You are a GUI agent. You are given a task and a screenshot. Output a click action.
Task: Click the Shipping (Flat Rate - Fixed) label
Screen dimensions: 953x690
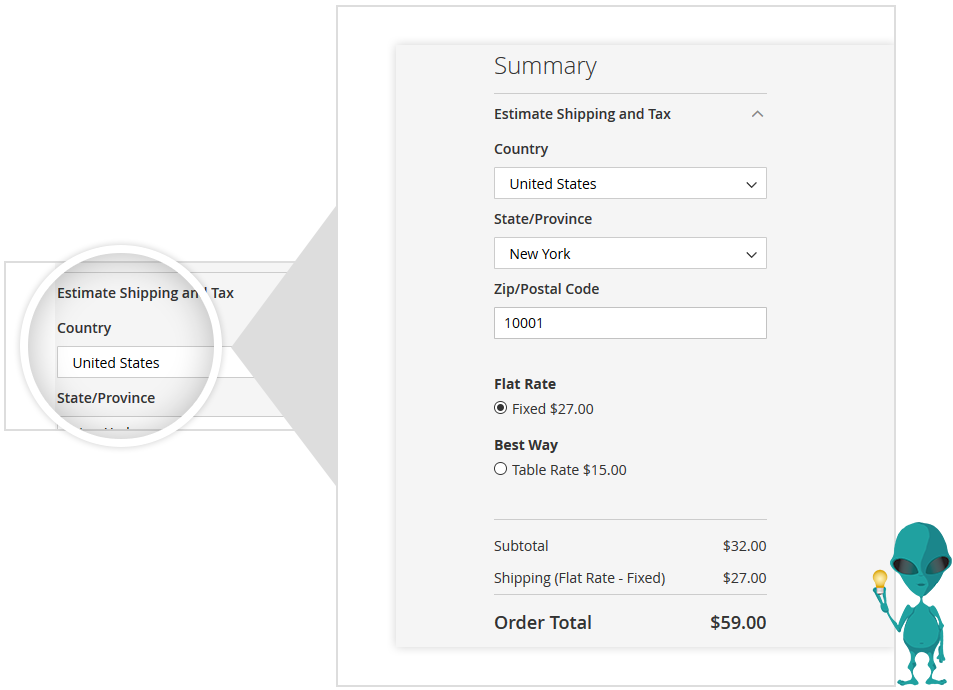[x=579, y=578]
